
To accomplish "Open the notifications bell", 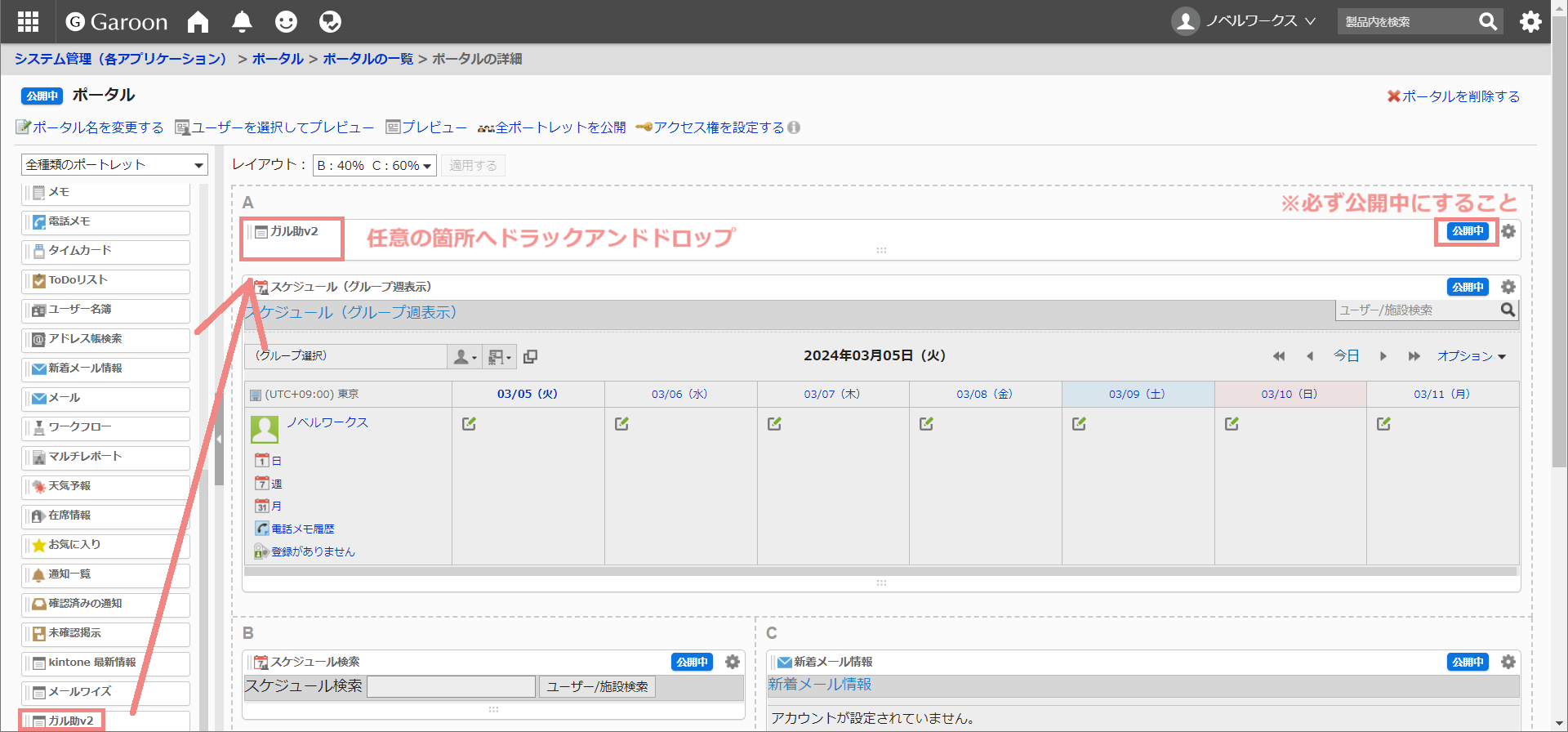I will point(242,21).
